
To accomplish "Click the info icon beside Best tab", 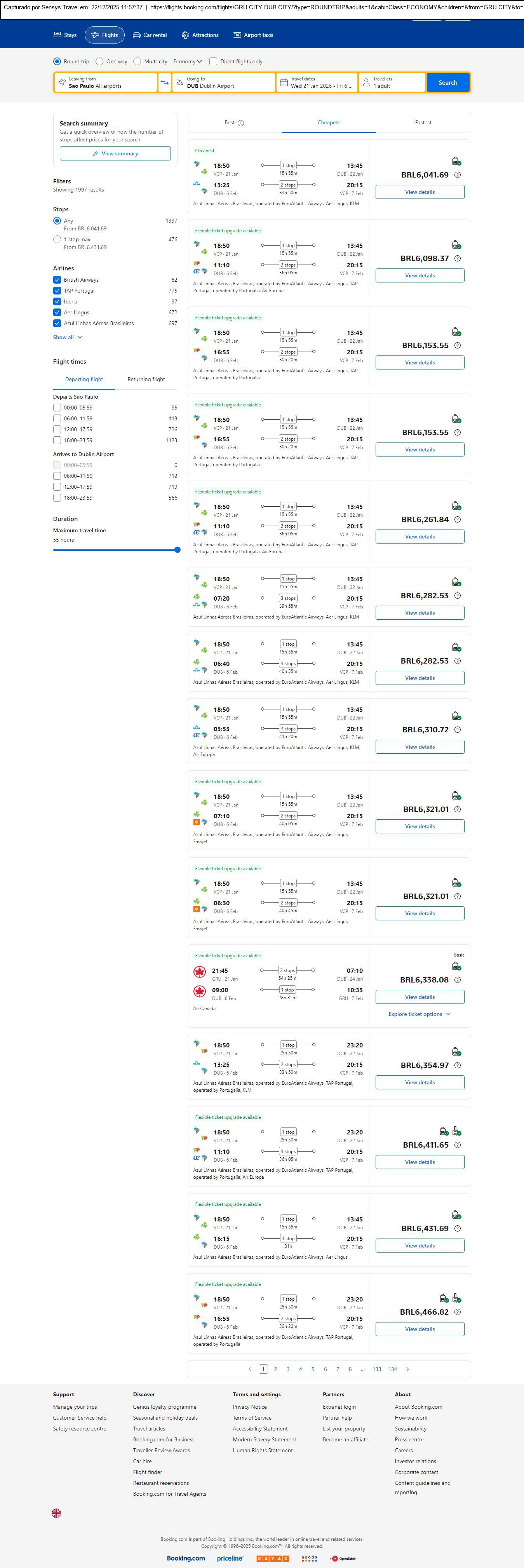I will tap(241, 123).
